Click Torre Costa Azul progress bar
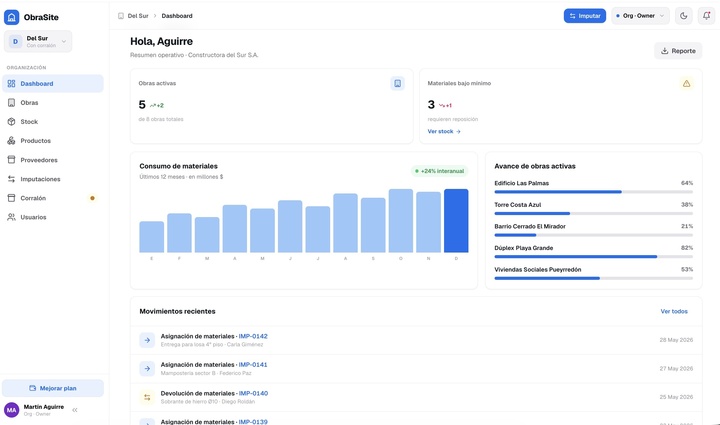This screenshot has width=720, height=425. coord(593,213)
